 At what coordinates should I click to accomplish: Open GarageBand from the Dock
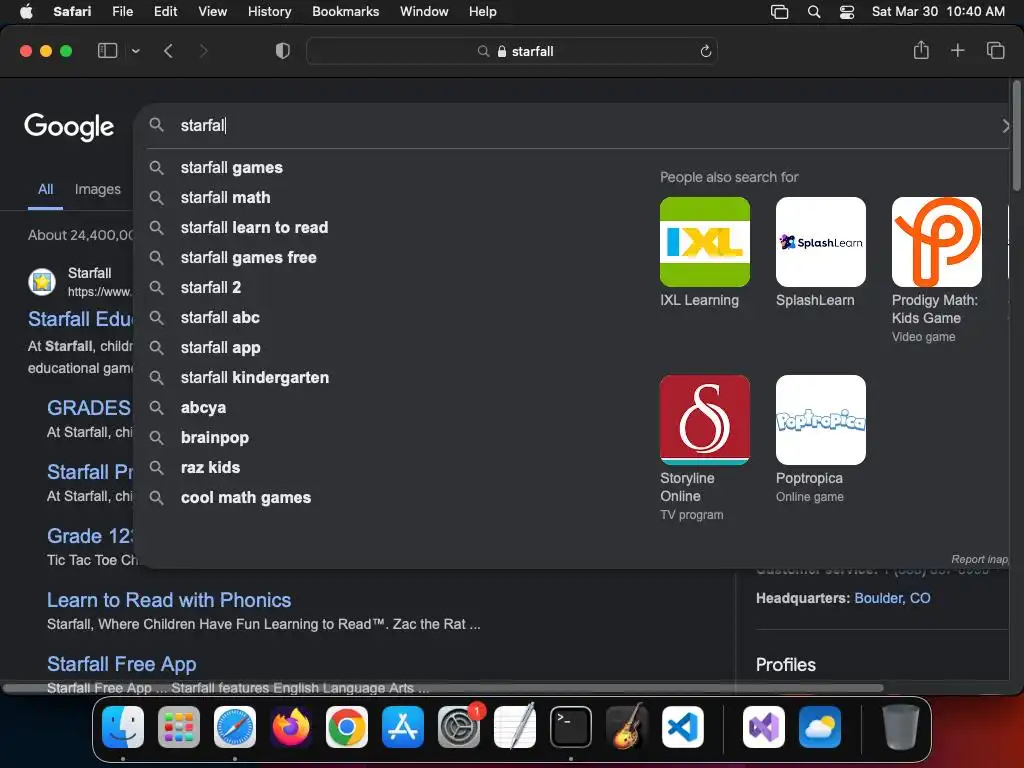click(627, 727)
